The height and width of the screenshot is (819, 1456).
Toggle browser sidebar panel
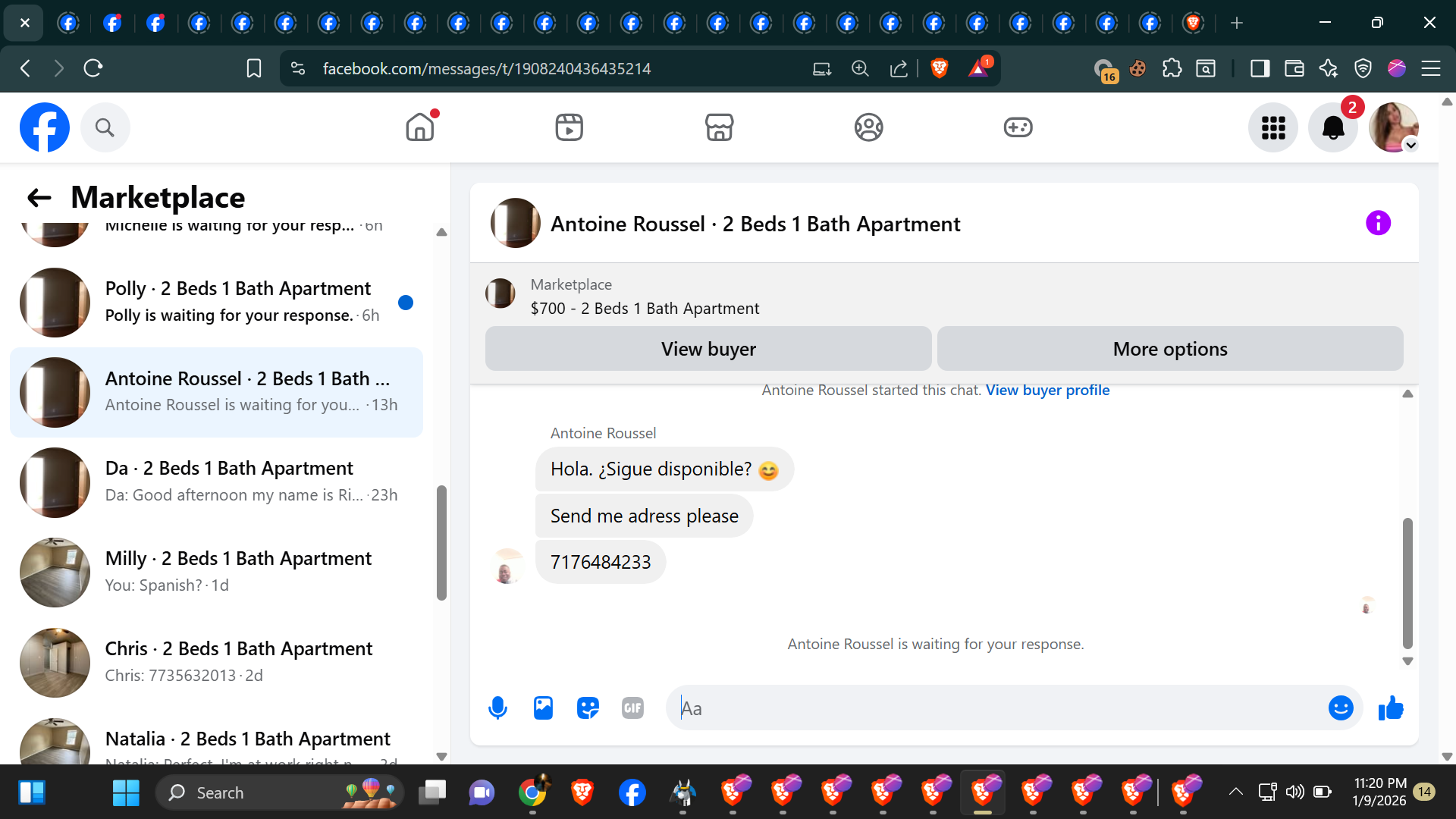click(x=1260, y=68)
